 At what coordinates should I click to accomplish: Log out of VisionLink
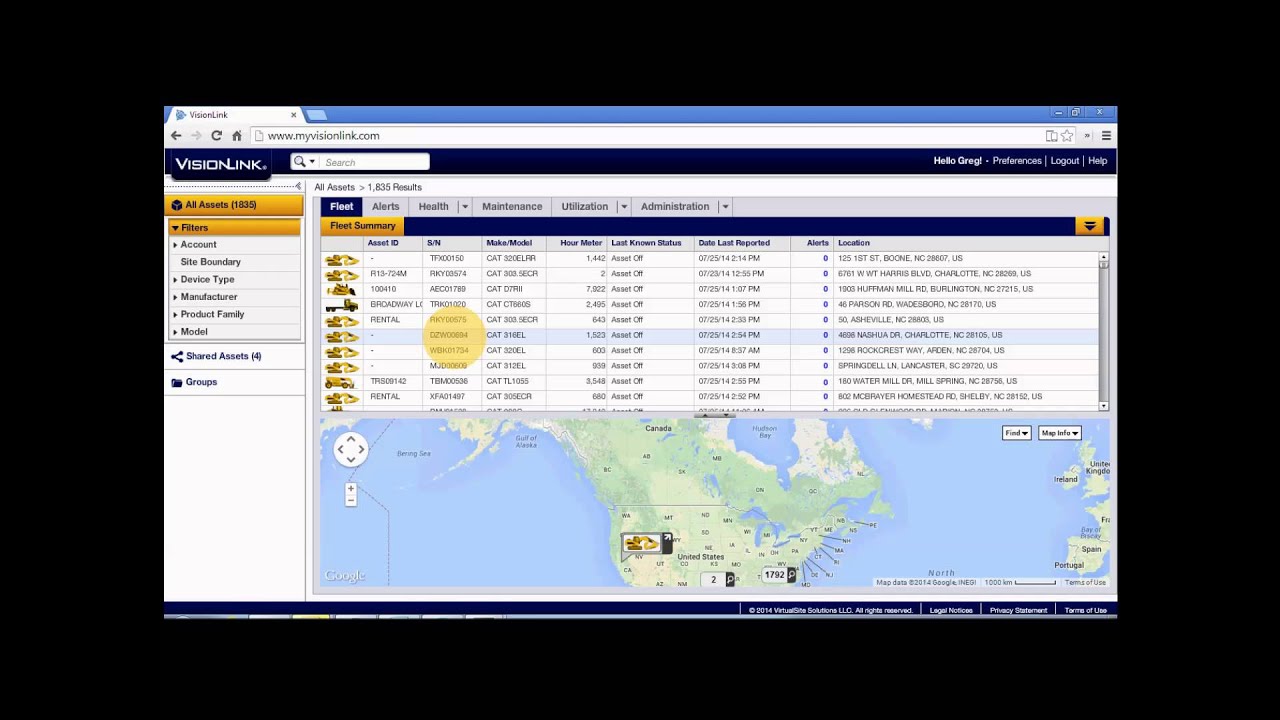point(1065,161)
